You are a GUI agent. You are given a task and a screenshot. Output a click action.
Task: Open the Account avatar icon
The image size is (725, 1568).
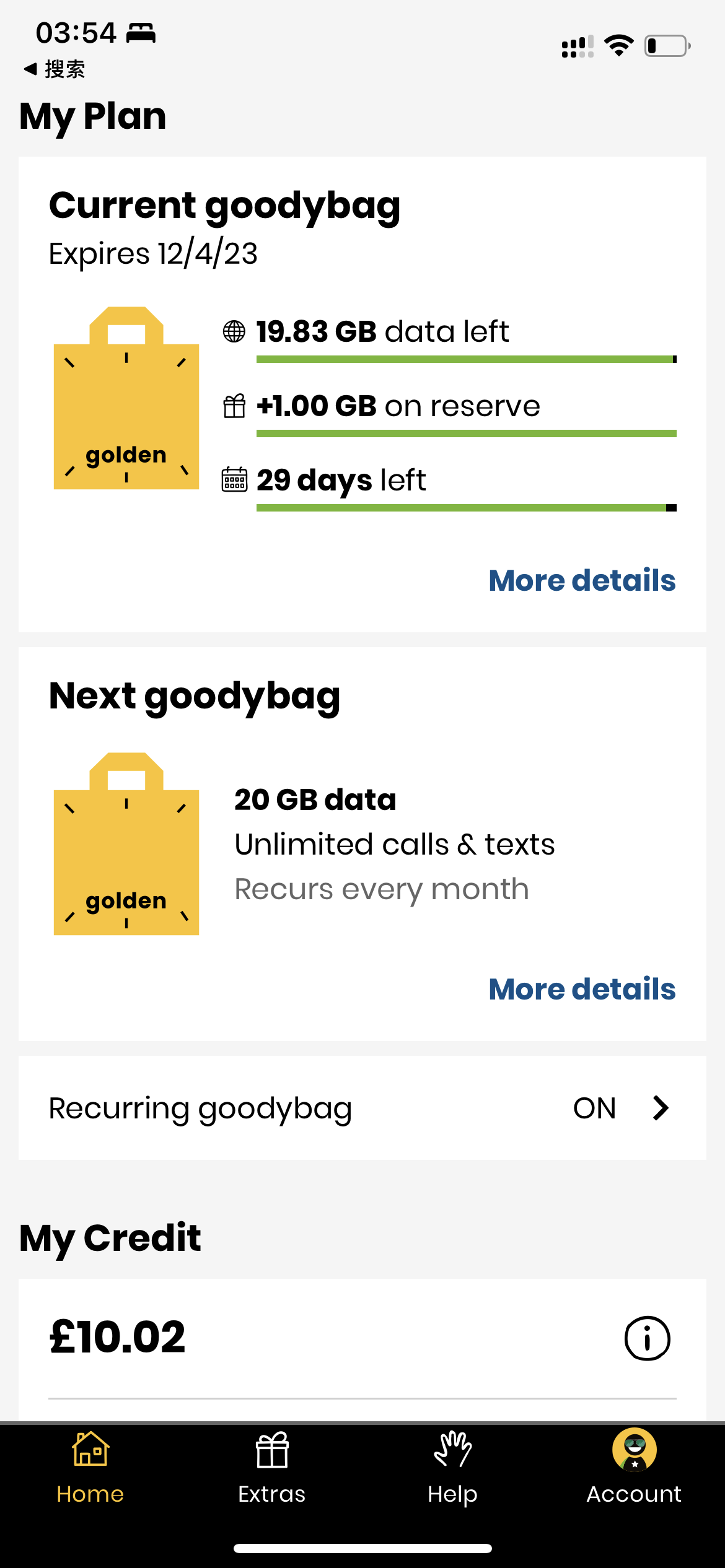point(634,1449)
